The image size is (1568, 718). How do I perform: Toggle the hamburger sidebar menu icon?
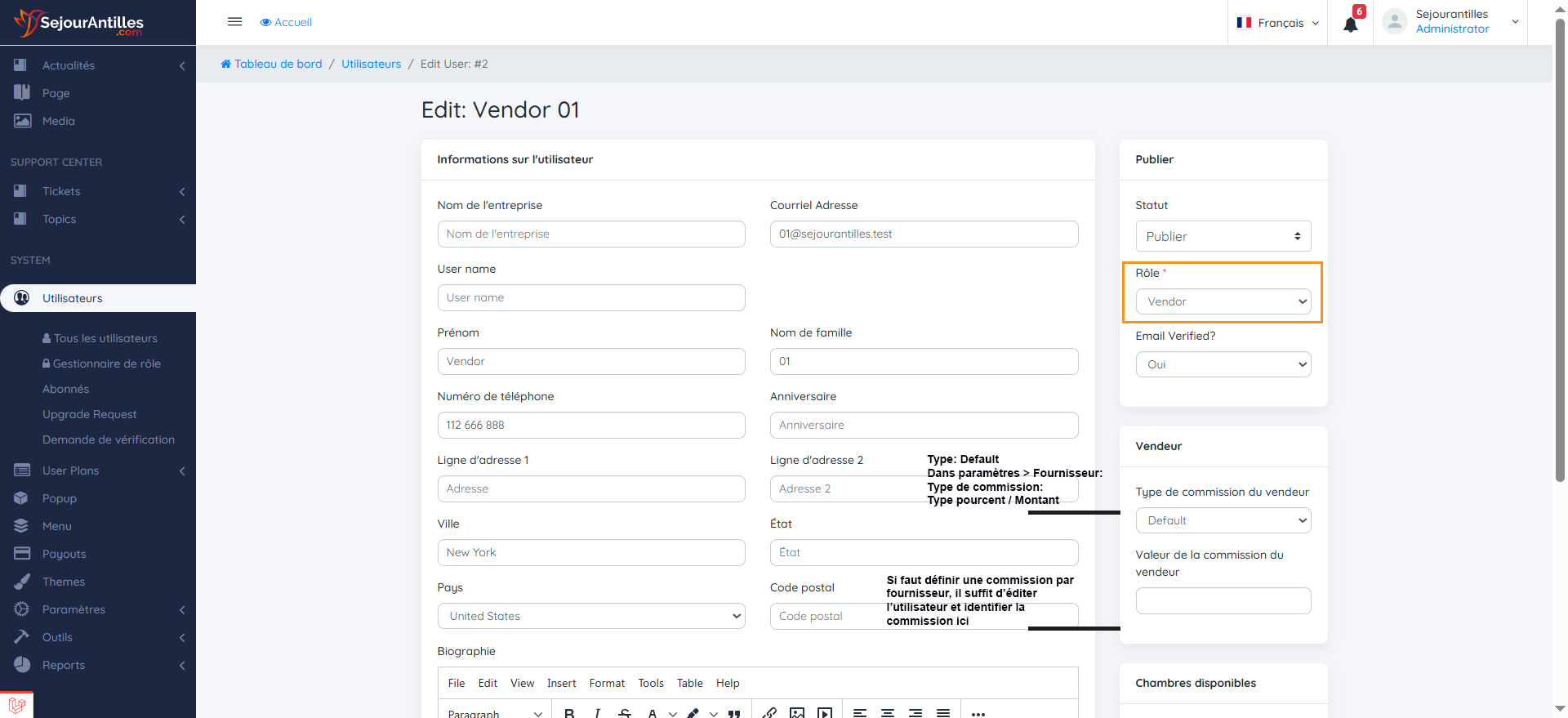click(234, 22)
